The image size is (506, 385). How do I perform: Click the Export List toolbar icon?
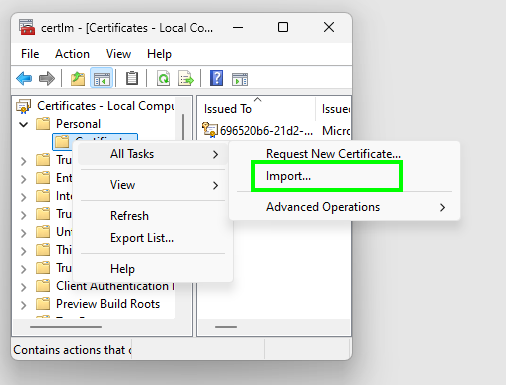pos(186,79)
